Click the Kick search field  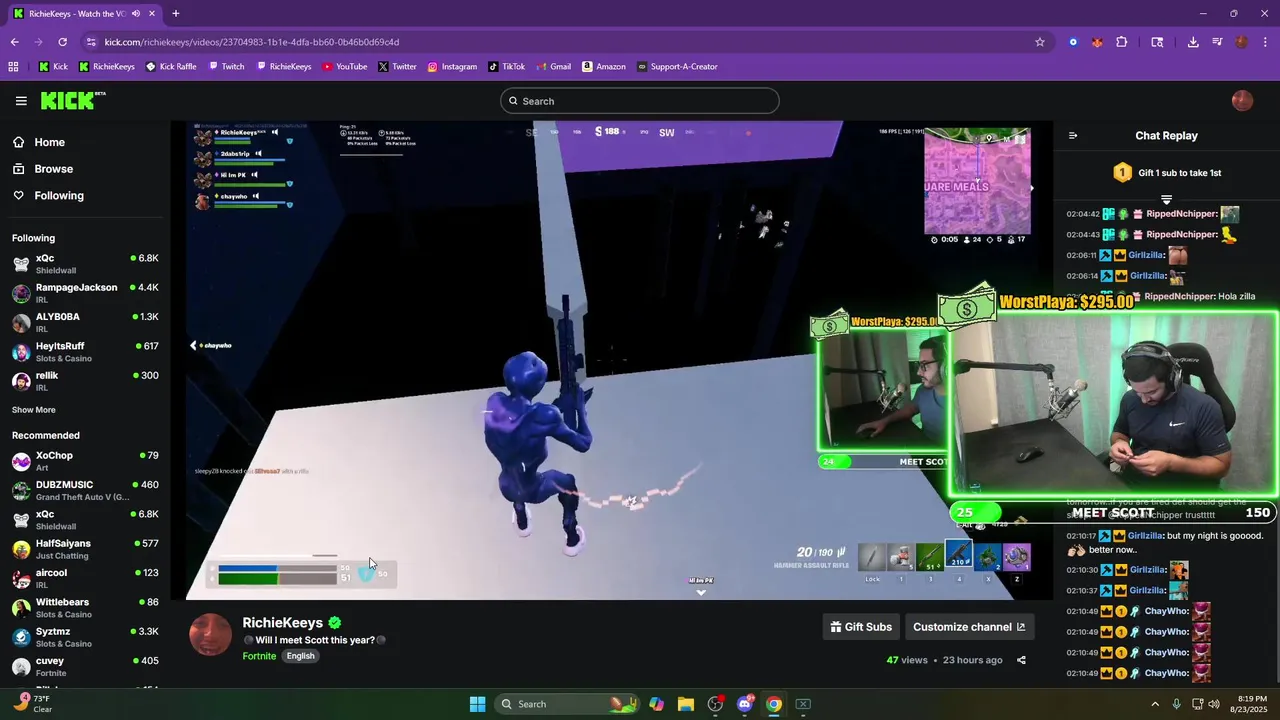(640, 101)
